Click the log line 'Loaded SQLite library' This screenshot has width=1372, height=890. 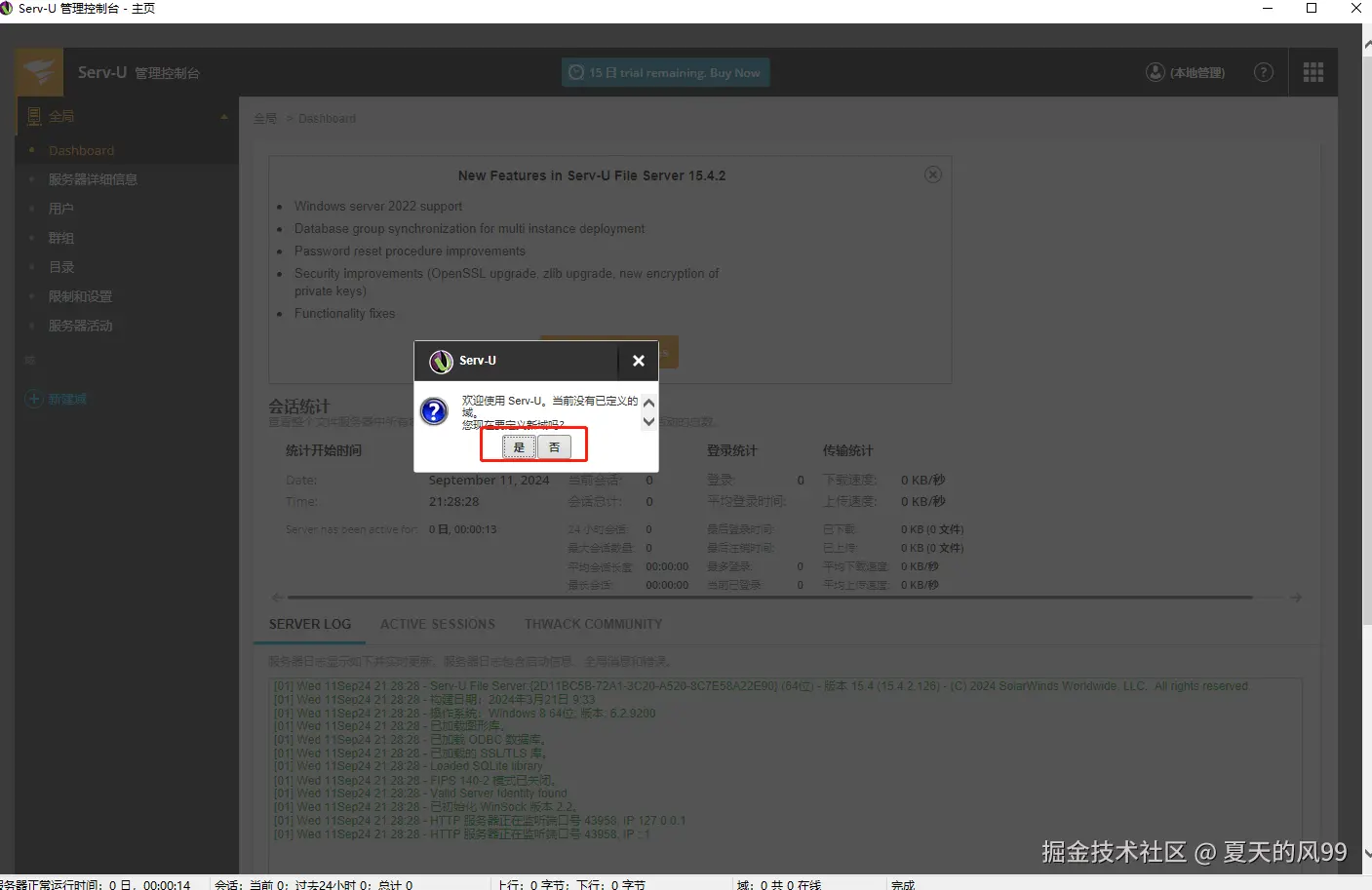pos(487,766)
